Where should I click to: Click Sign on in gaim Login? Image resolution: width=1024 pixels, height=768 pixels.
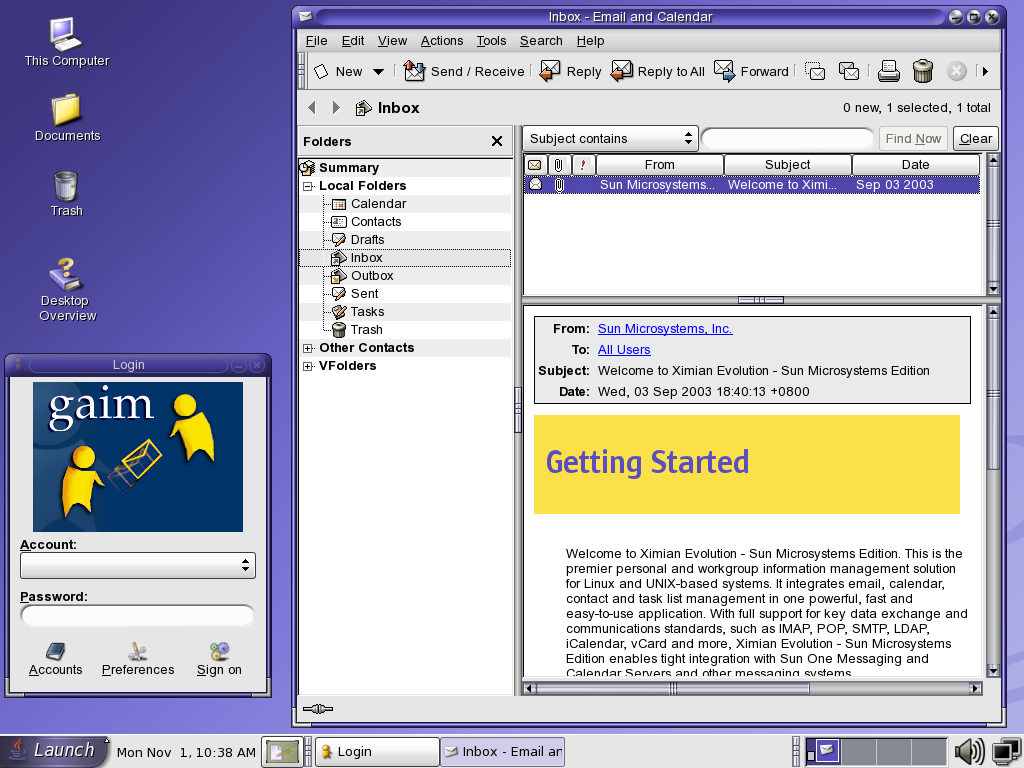[219, 660]
